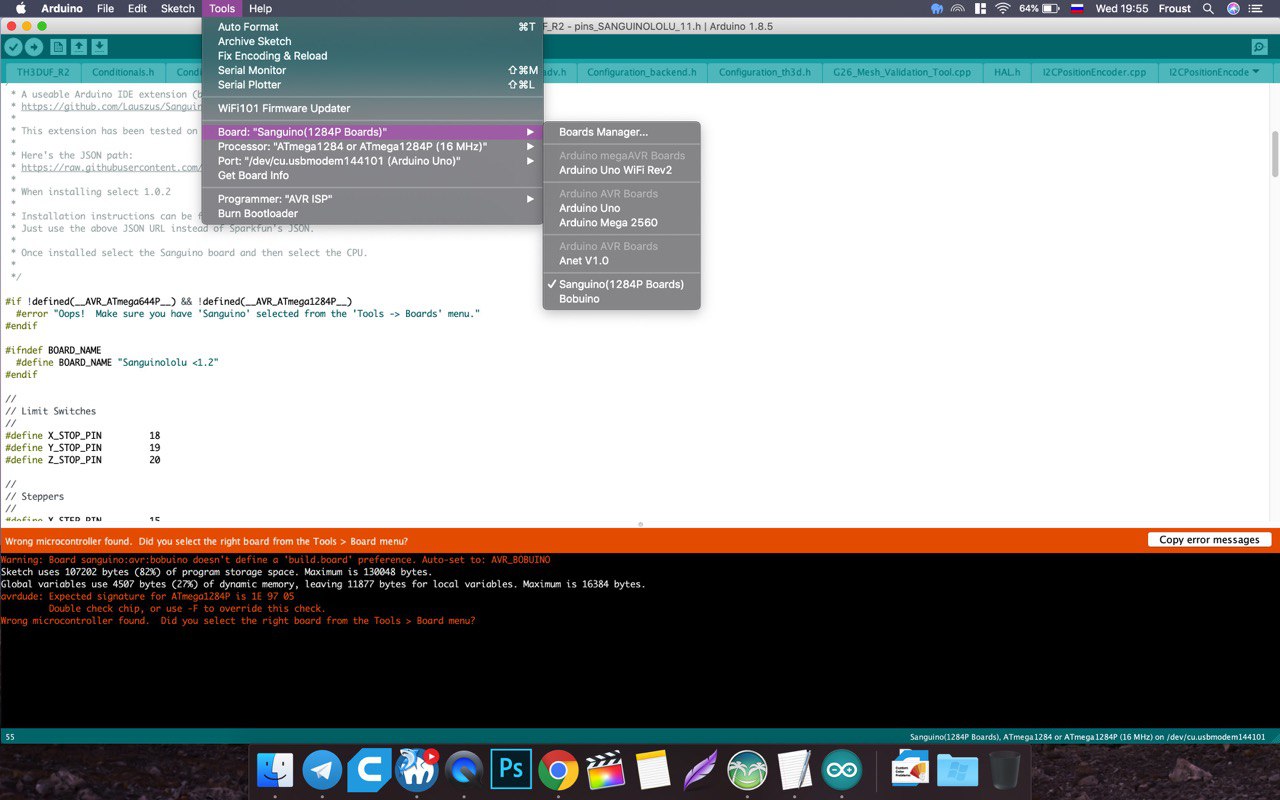
Task: Click the Copy error messages button
Action: (1209, 540)
